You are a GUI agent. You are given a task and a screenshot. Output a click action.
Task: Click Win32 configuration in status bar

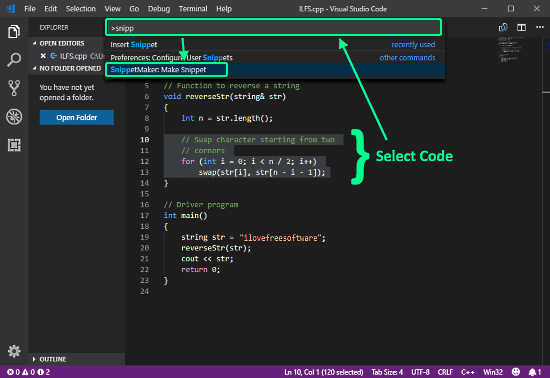[x=493, y=372]
